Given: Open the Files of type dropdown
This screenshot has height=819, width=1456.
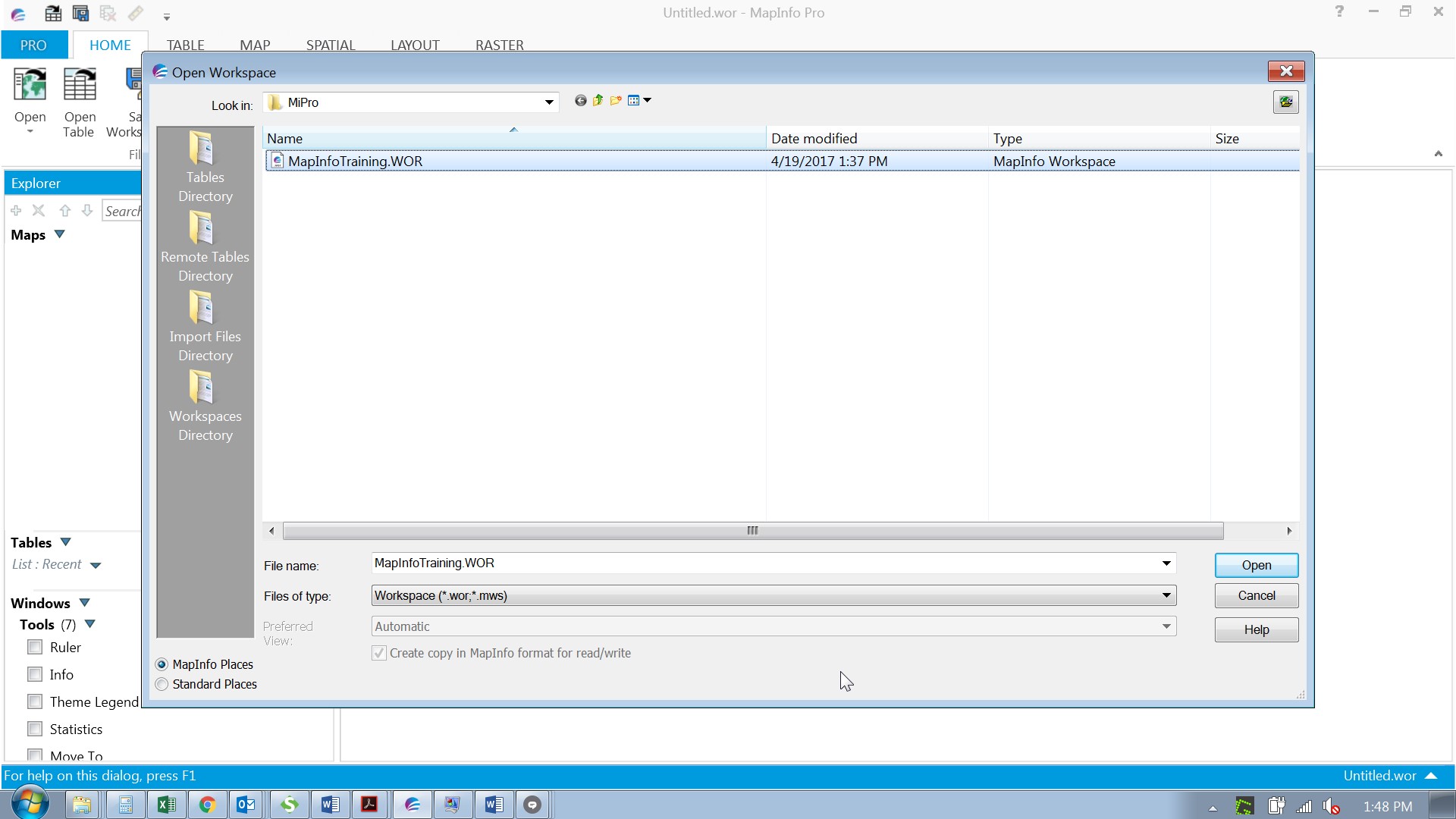Looking at the screenshot, I should point(1166,596).
